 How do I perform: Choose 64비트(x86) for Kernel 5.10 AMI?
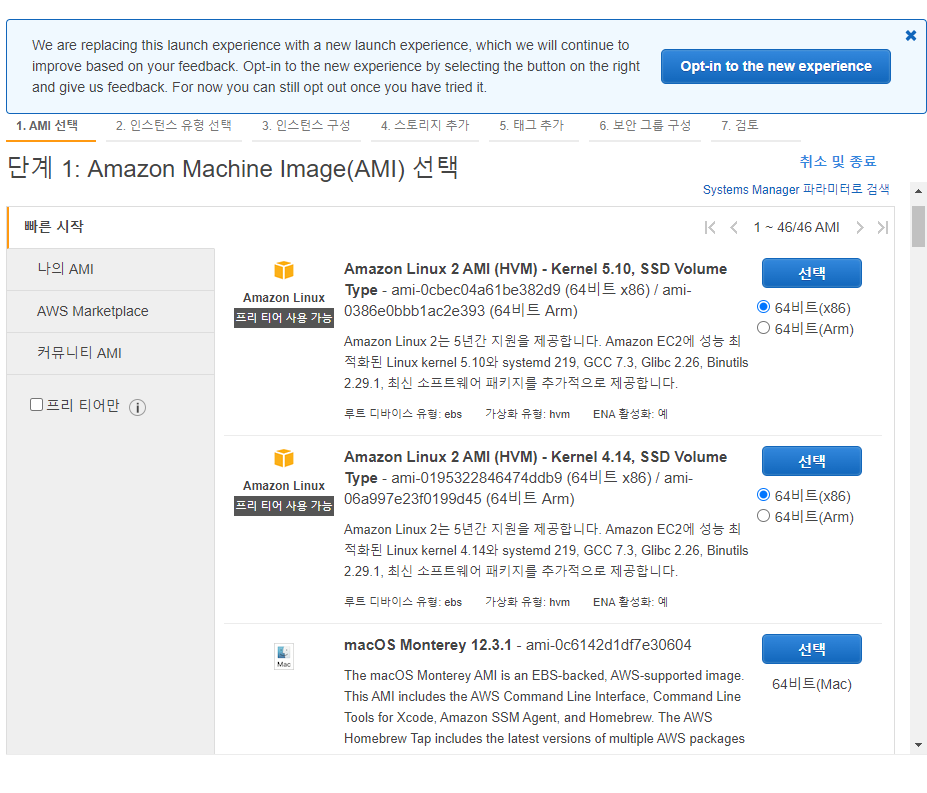click(764, 307)
